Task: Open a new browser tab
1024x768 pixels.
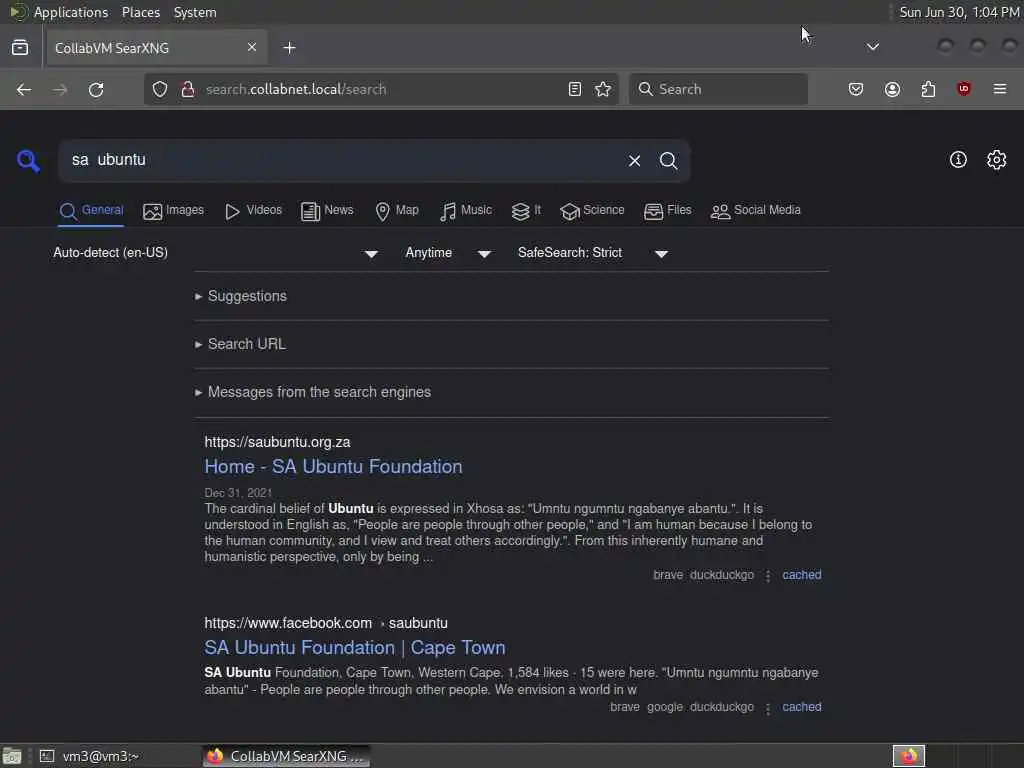Action: [x=289, y=48]
